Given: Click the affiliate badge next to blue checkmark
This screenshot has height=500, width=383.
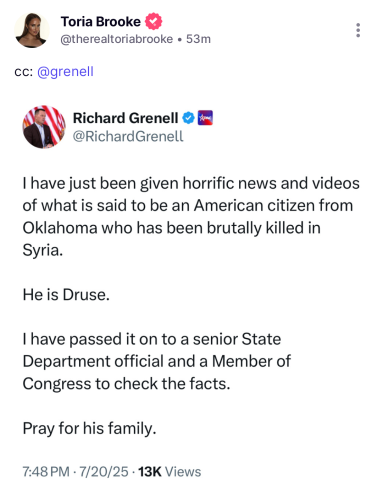Looking at the screenshot, I should [x=205, y=118].
